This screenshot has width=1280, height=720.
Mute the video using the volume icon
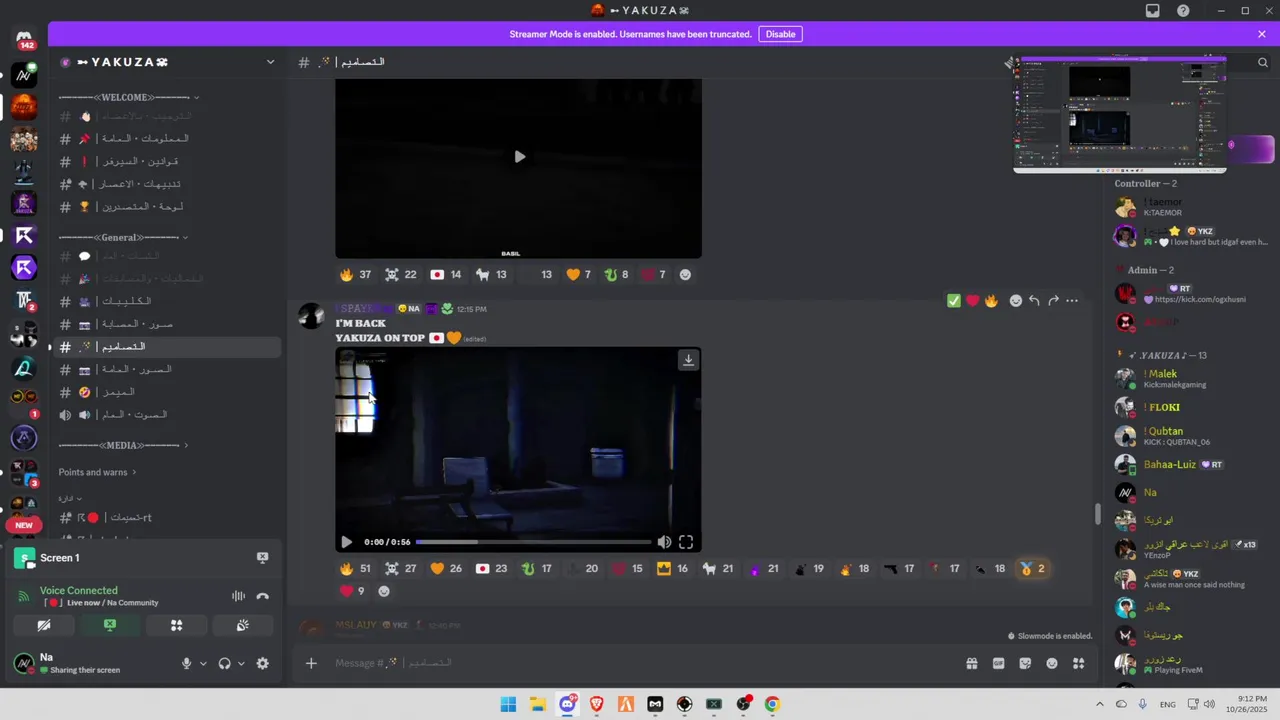coord(664,542)
